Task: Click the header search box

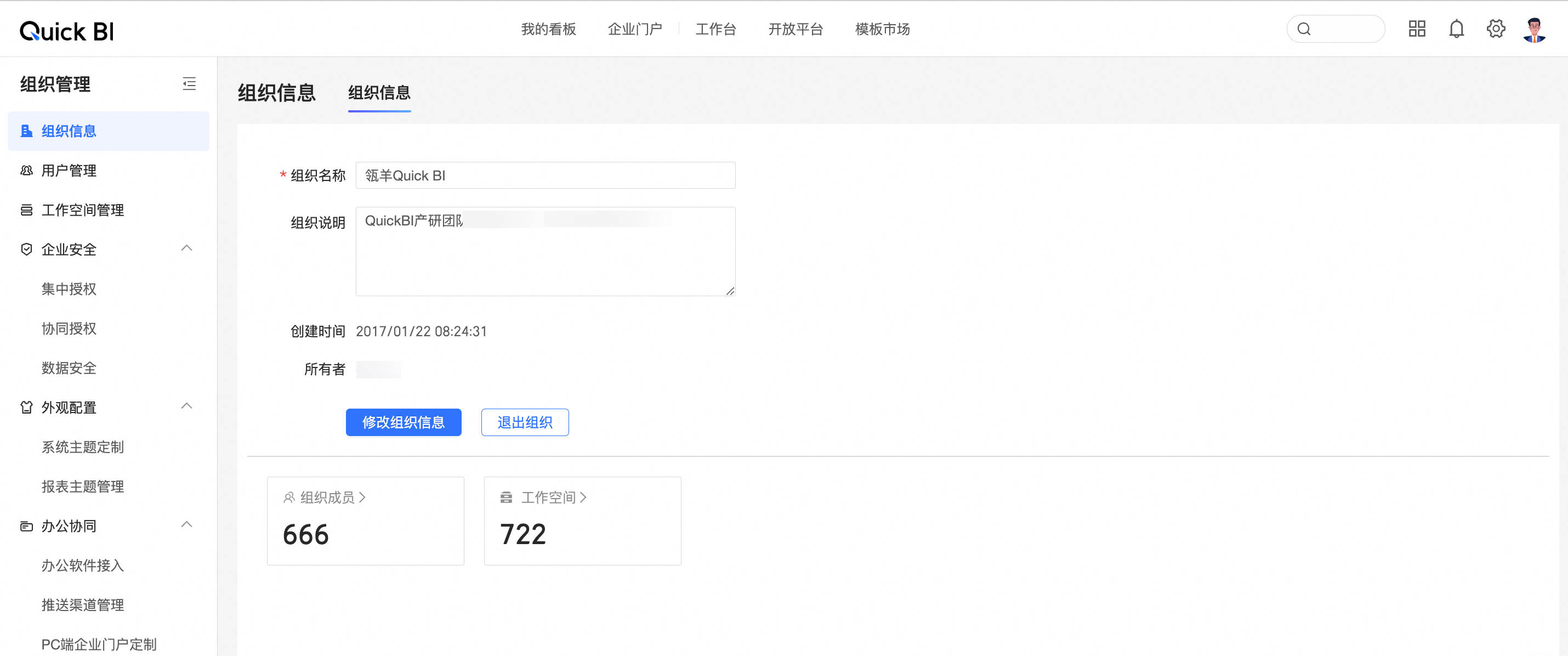Action: [x=1336, y=29]
